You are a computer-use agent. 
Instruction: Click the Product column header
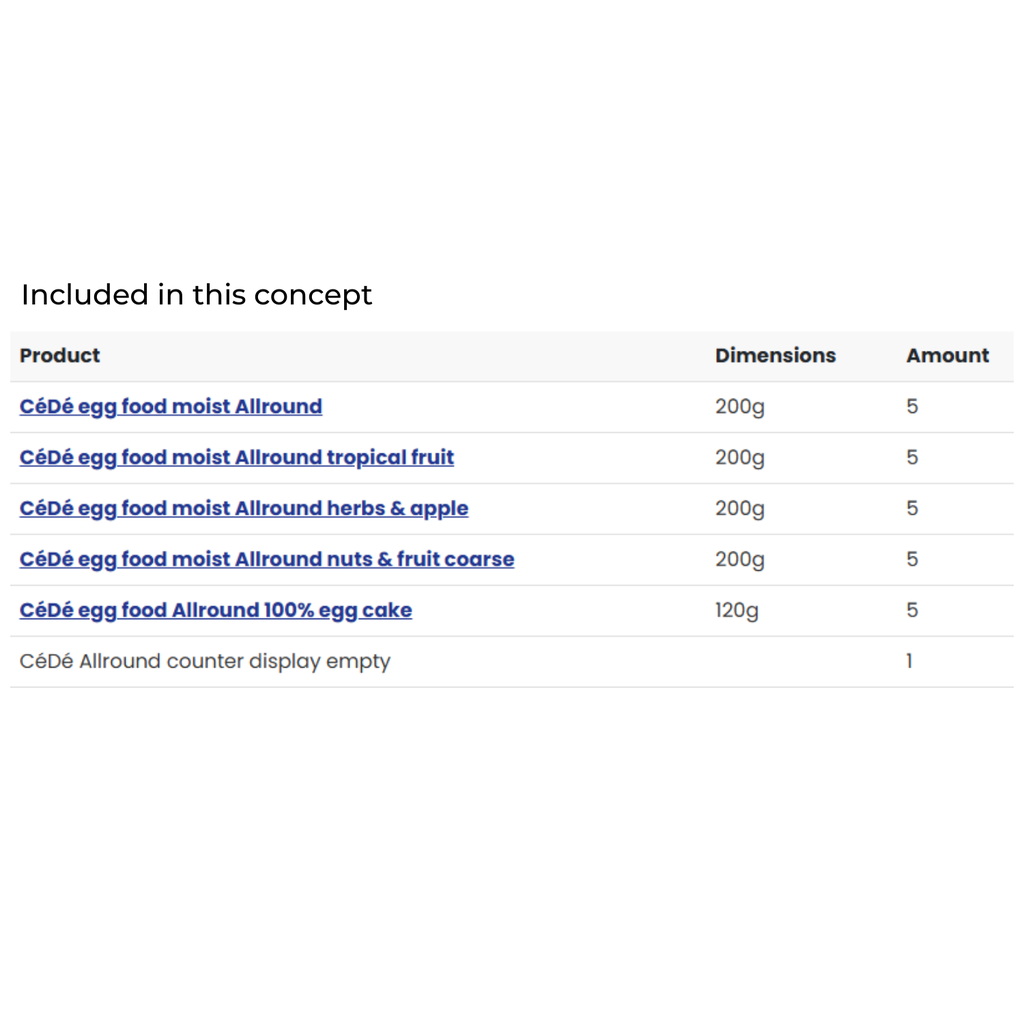[x=60, y=356]
